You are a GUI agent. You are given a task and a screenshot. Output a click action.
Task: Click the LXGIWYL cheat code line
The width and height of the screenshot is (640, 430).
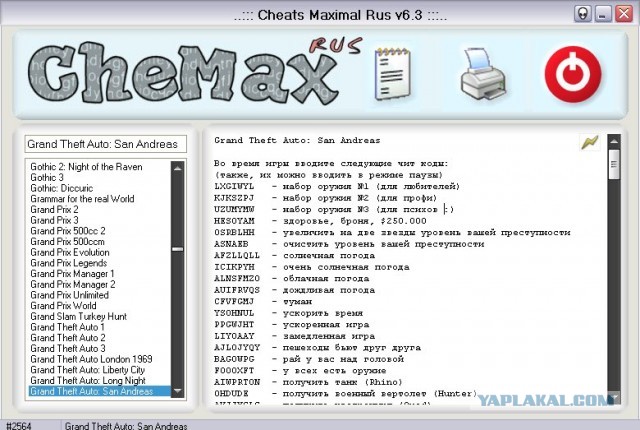[337, 186]
